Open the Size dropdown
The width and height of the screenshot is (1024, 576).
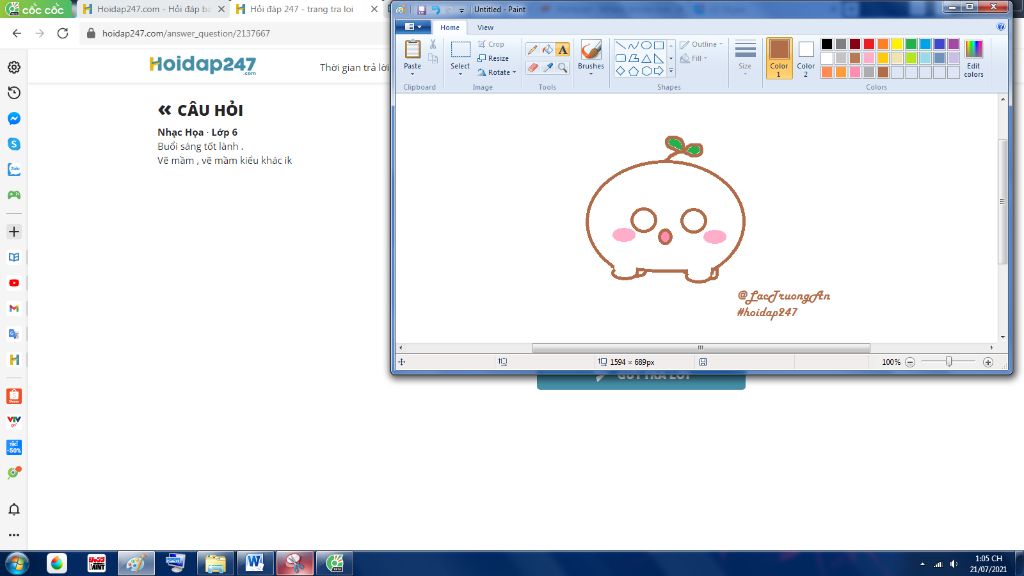[745, 59]
